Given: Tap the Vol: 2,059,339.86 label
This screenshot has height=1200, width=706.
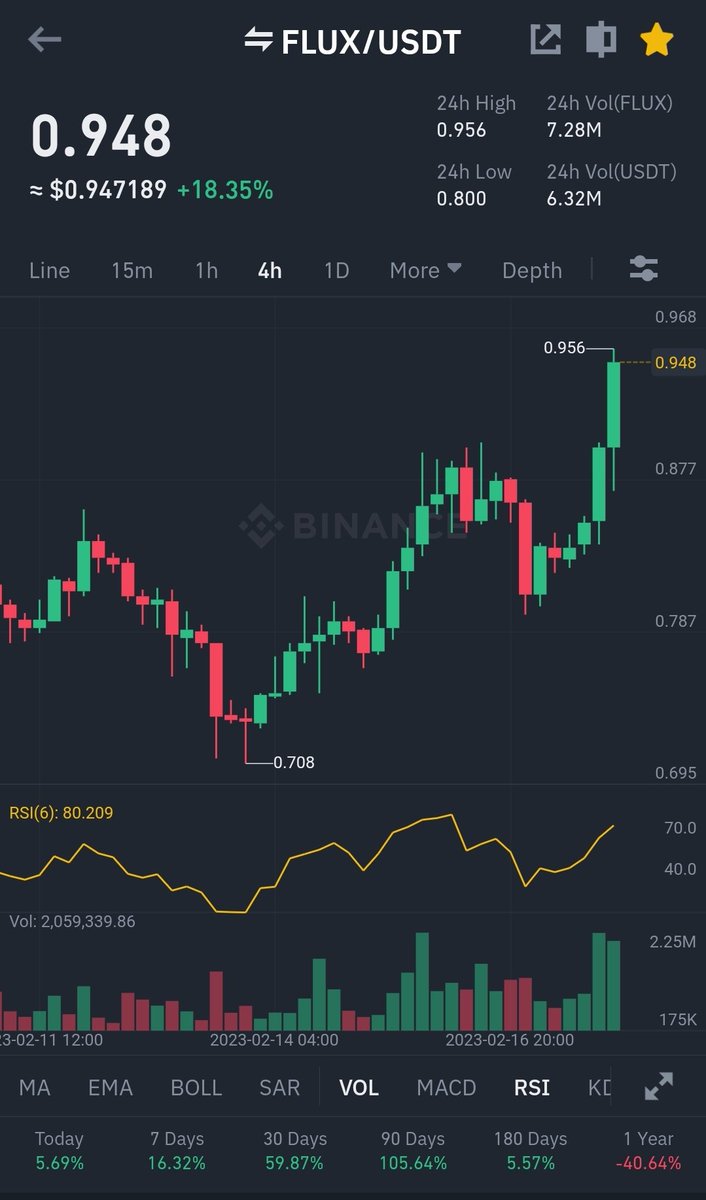Looking at the screenshot, I should (72, 921).
